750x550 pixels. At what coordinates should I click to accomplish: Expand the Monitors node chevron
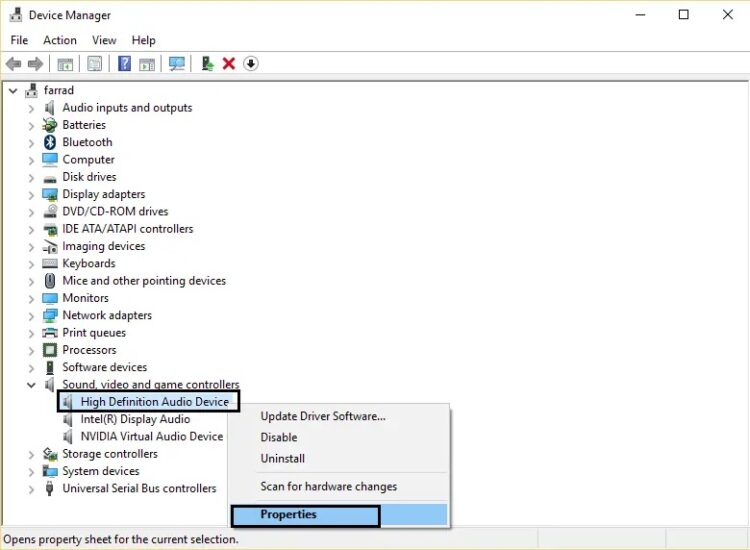[x=32, y=299]
